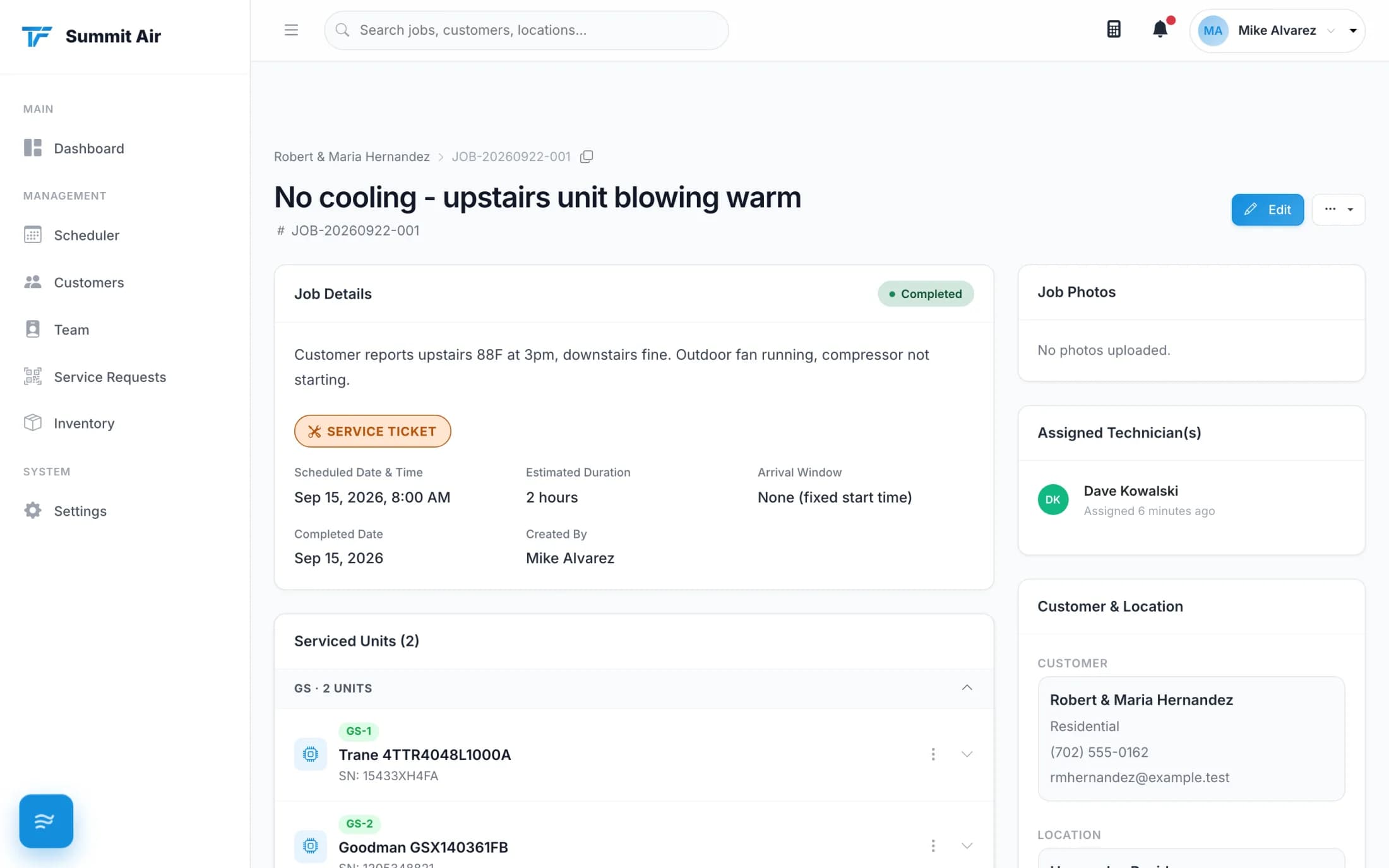Screen dimensions: 1389x868
Task: Open Service Requests from the sidebar
Action: tap(110, 377)
